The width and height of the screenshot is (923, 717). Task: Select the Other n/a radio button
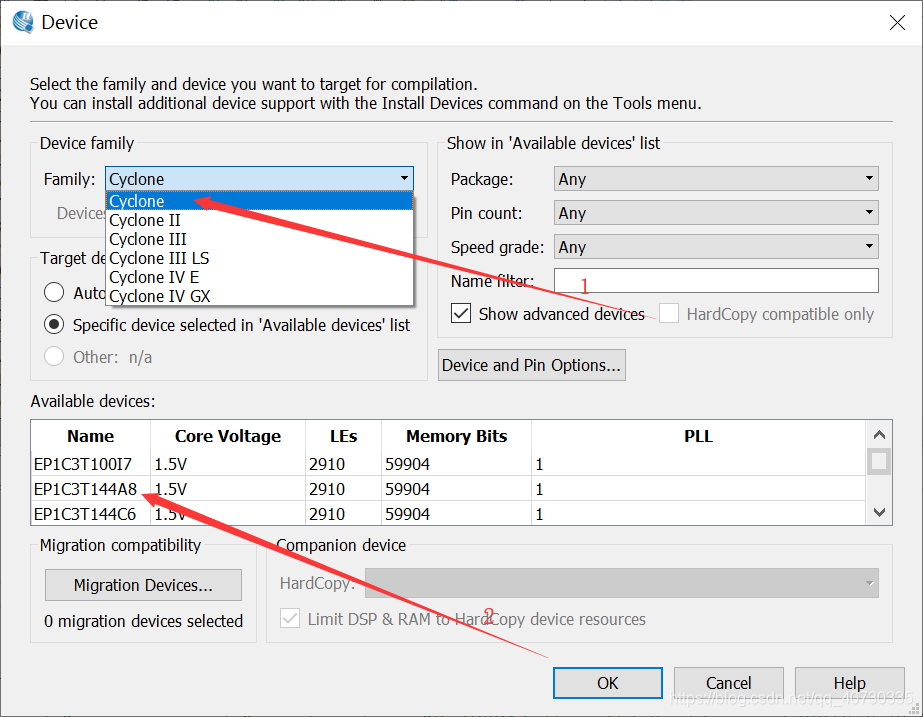[x=54, y=356]
